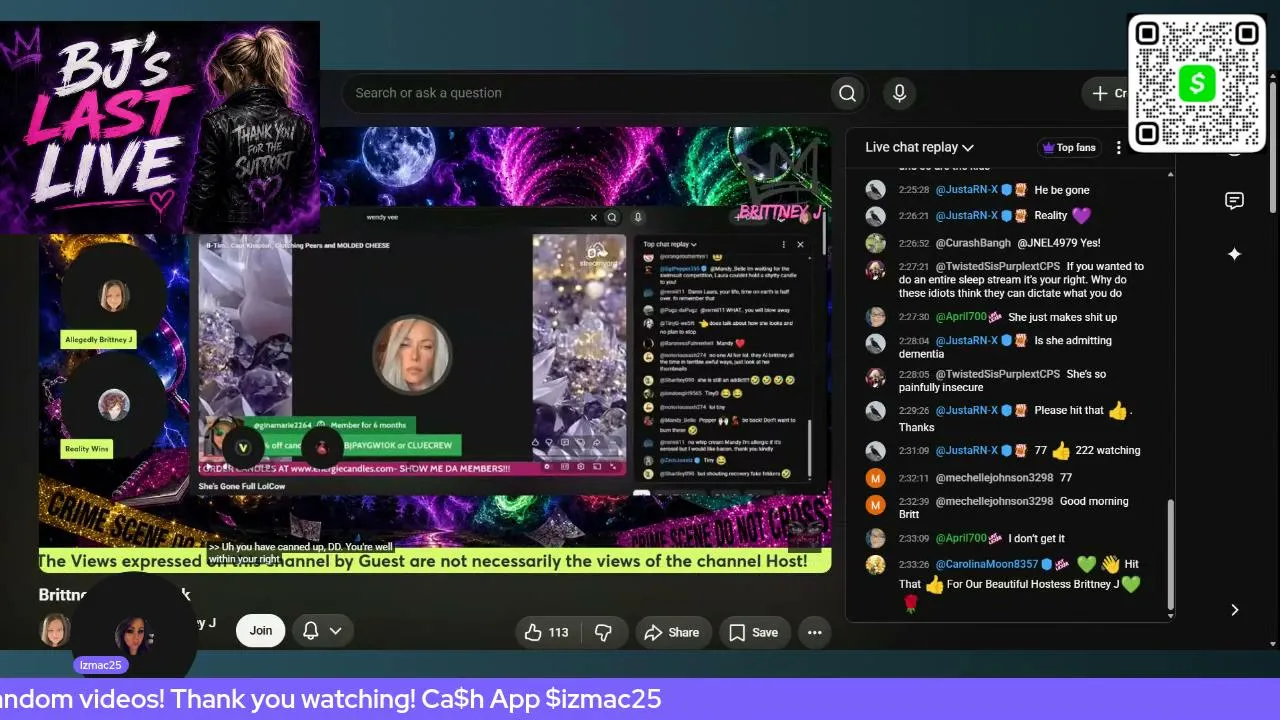Open @CarolinaMoon8357's chat username

987,565
